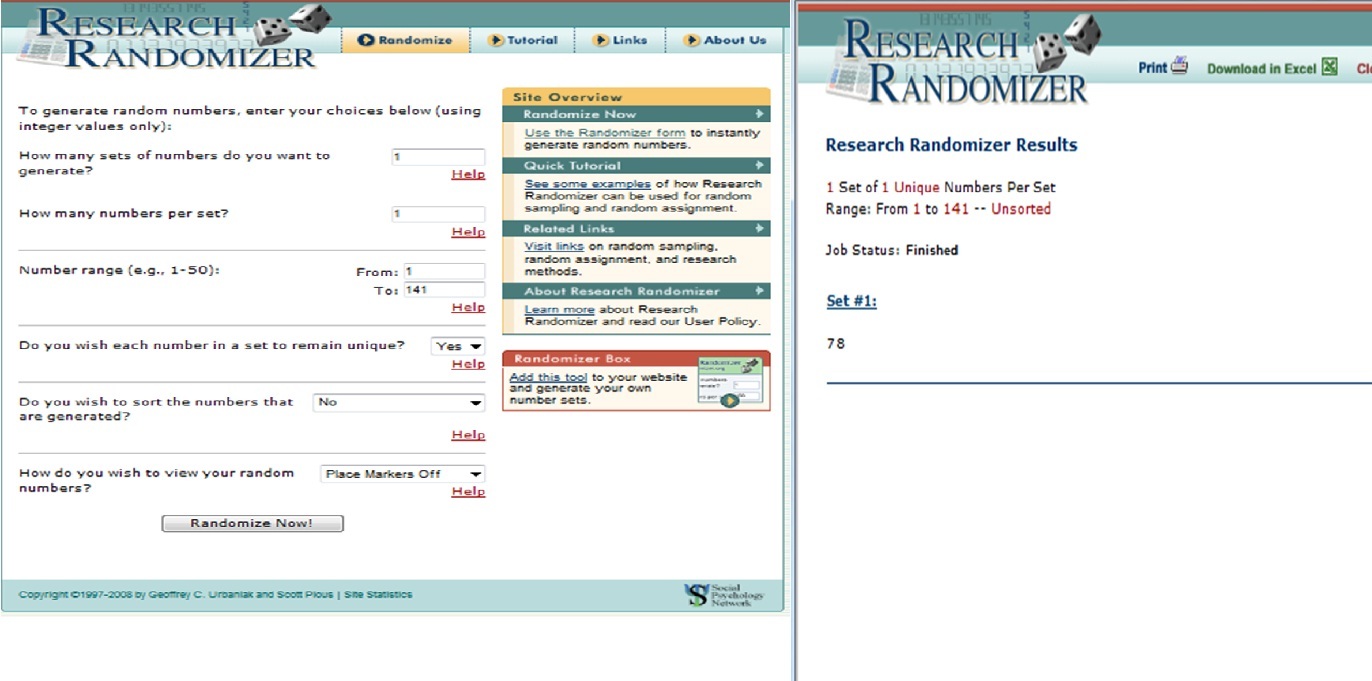Open the About Us tab
Screen dimensions: 1372x681
click(x=725, y=40)
